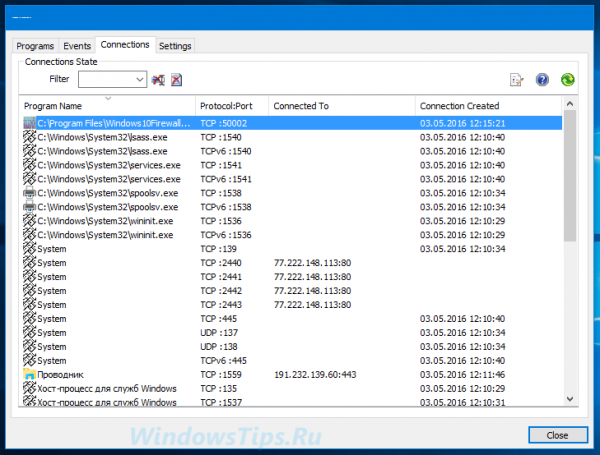Switch to the Events tab

tap(77, 46)
